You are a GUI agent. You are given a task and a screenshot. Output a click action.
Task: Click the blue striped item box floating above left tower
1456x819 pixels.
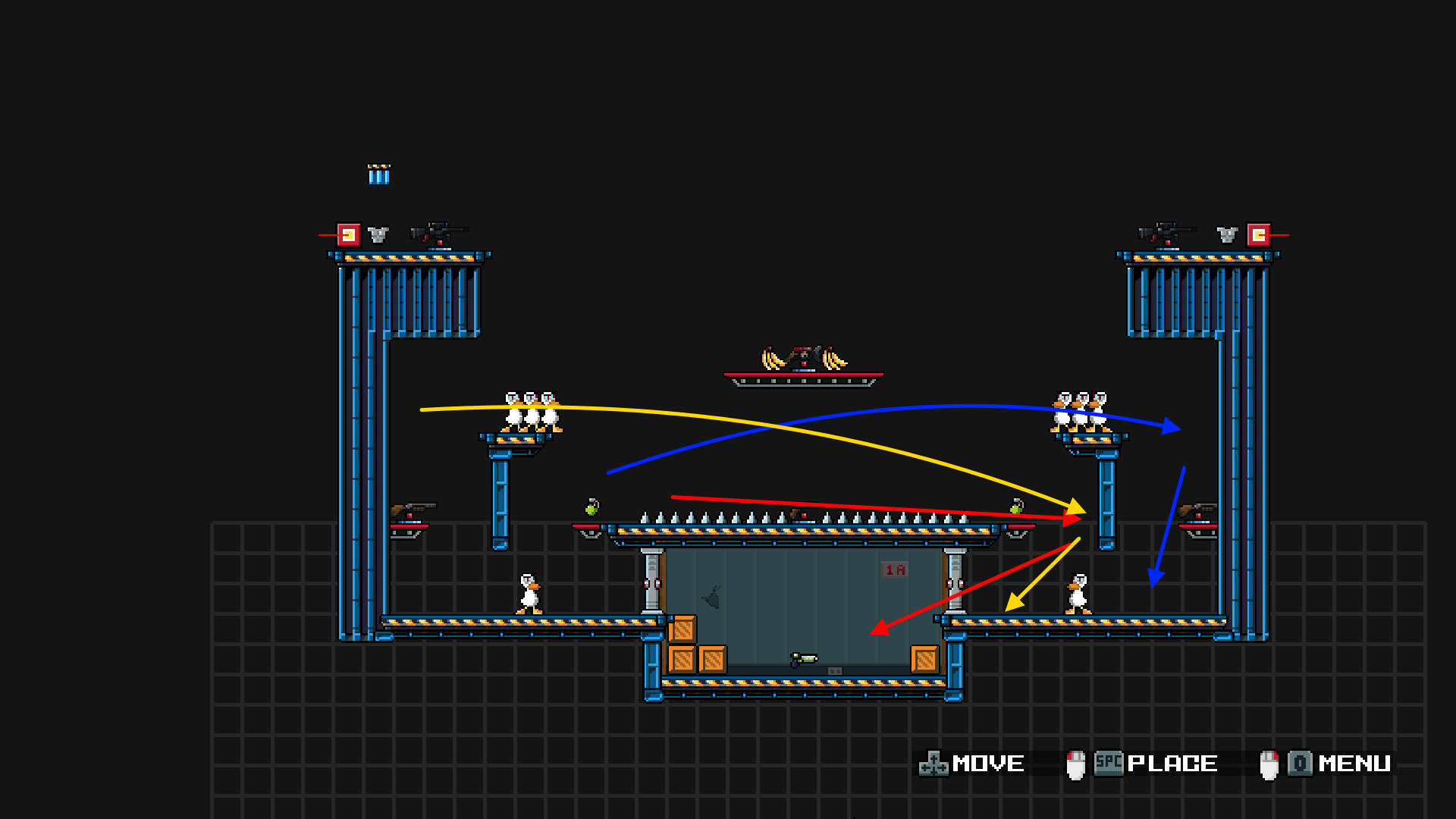(x=378, y=174)
